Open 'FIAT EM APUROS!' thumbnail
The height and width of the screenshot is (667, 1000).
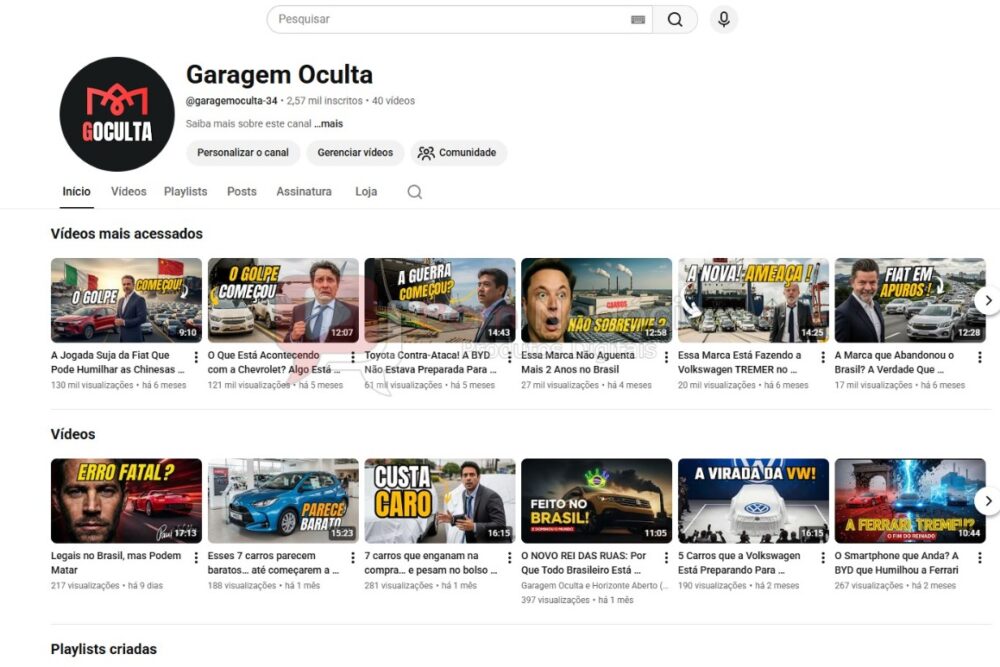[910, 300]
